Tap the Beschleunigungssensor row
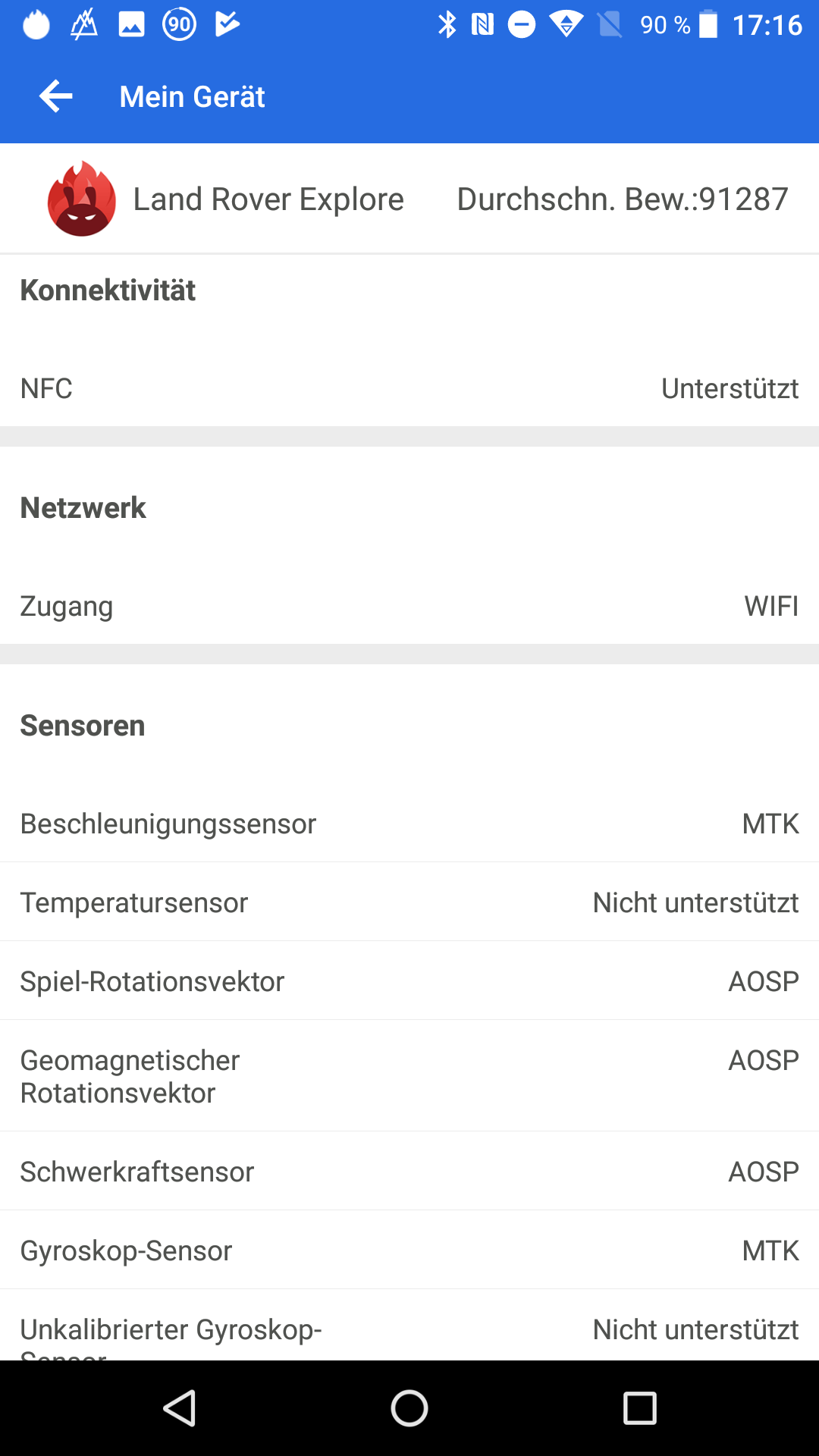Viewport: 819px width, 1456px height. [409, 824]
